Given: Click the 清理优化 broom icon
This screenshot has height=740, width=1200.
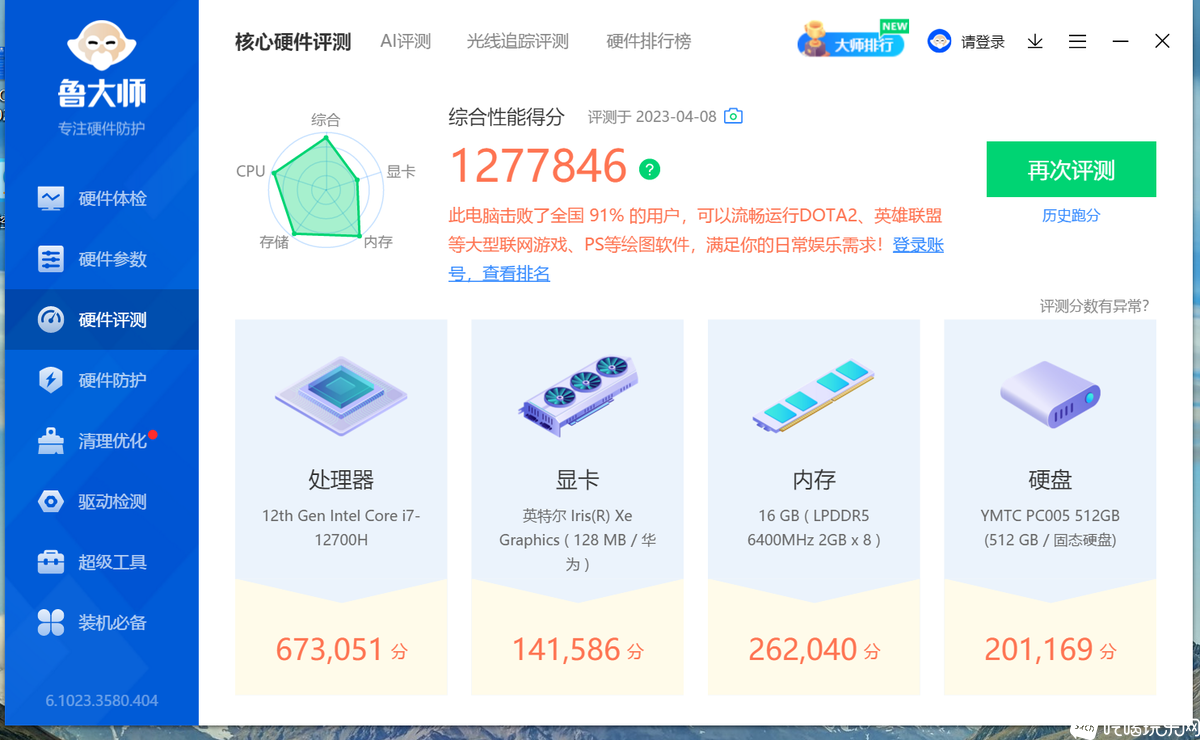Looking at the screenshot, I should point(51,441).
